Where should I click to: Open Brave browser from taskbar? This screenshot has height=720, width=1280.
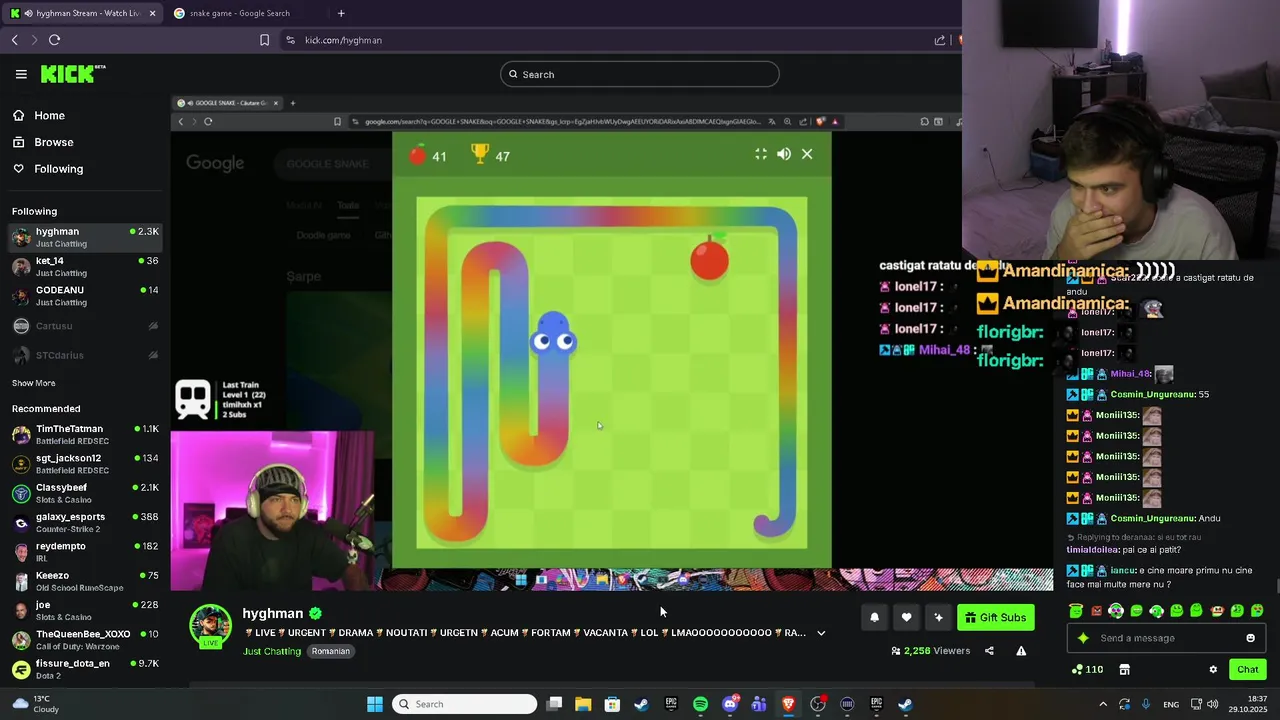[788, 704]
